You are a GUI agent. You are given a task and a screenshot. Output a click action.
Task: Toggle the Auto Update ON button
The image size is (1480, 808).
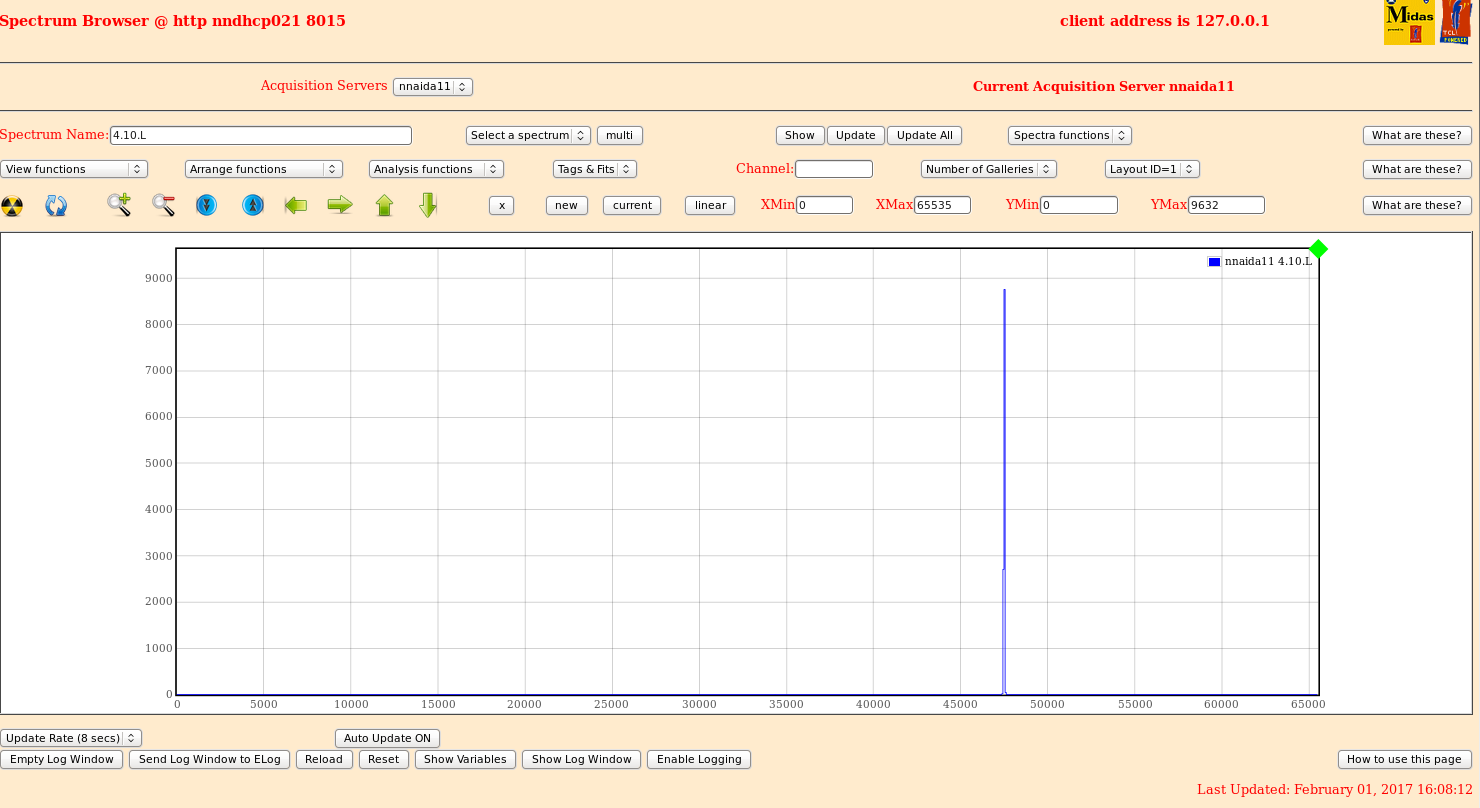[387, 738]
